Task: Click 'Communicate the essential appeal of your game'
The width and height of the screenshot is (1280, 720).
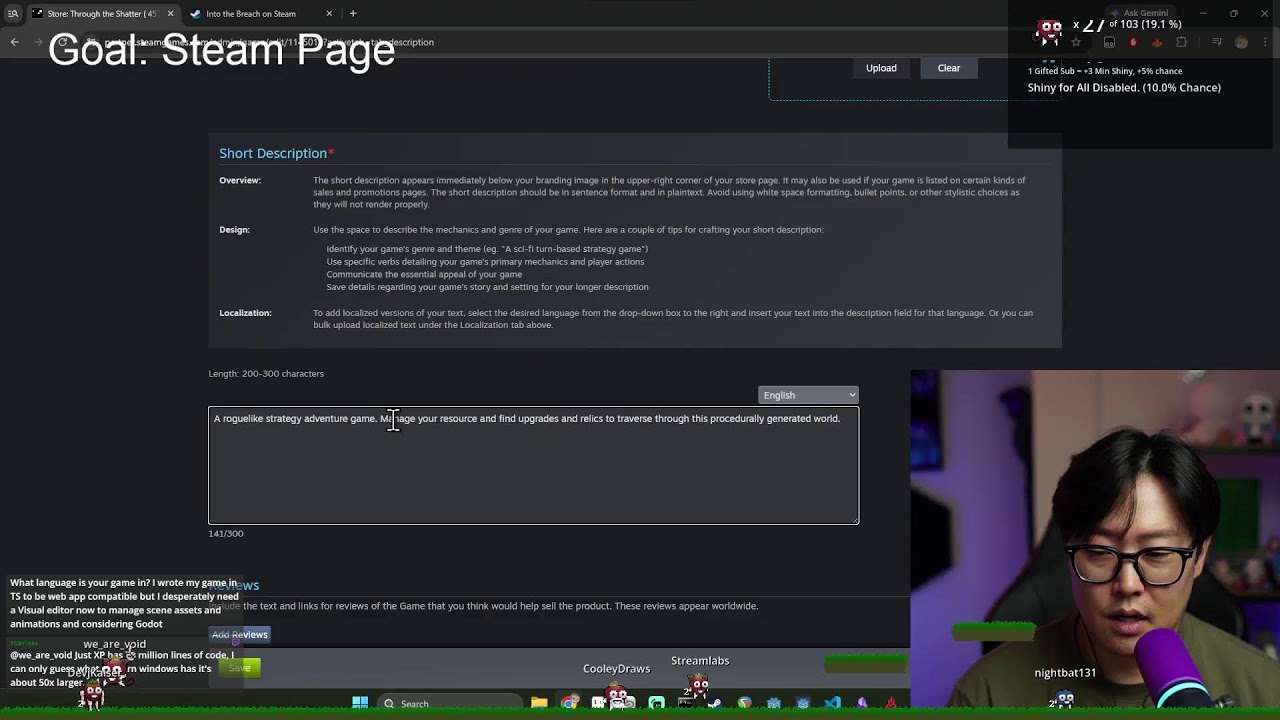Action: (x=424, y=274)
